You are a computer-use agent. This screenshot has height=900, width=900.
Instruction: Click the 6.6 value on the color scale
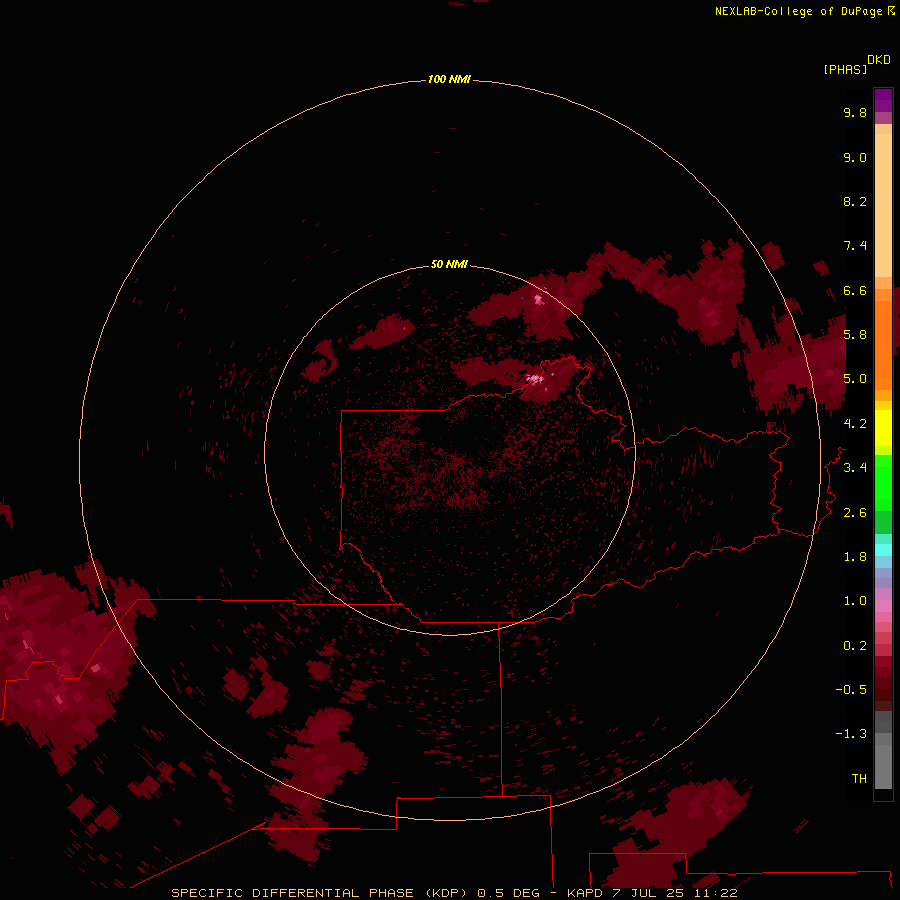[855, 290]
